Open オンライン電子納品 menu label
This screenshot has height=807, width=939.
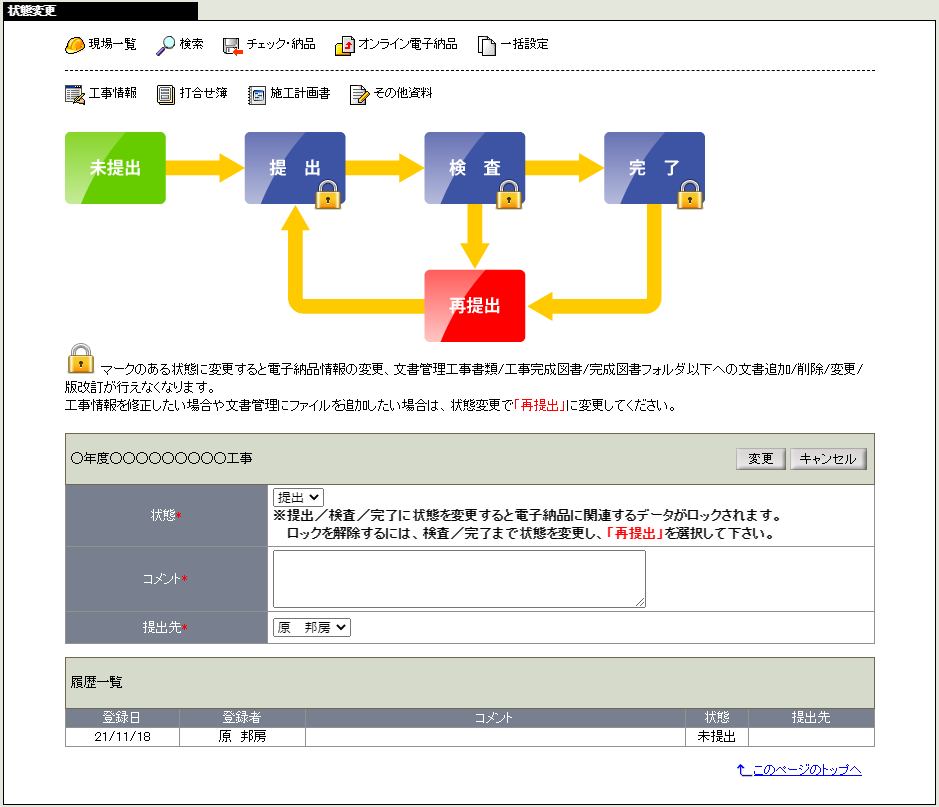408,44
